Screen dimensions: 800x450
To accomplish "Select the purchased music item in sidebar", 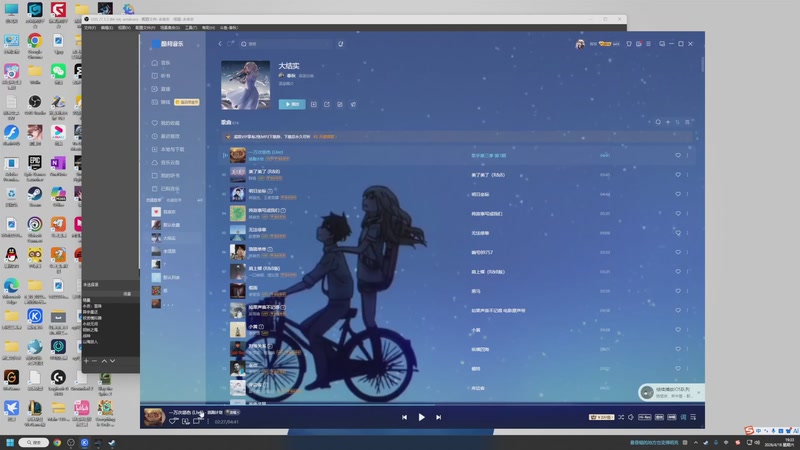I will pyautogui.click(x=166, y=189).
